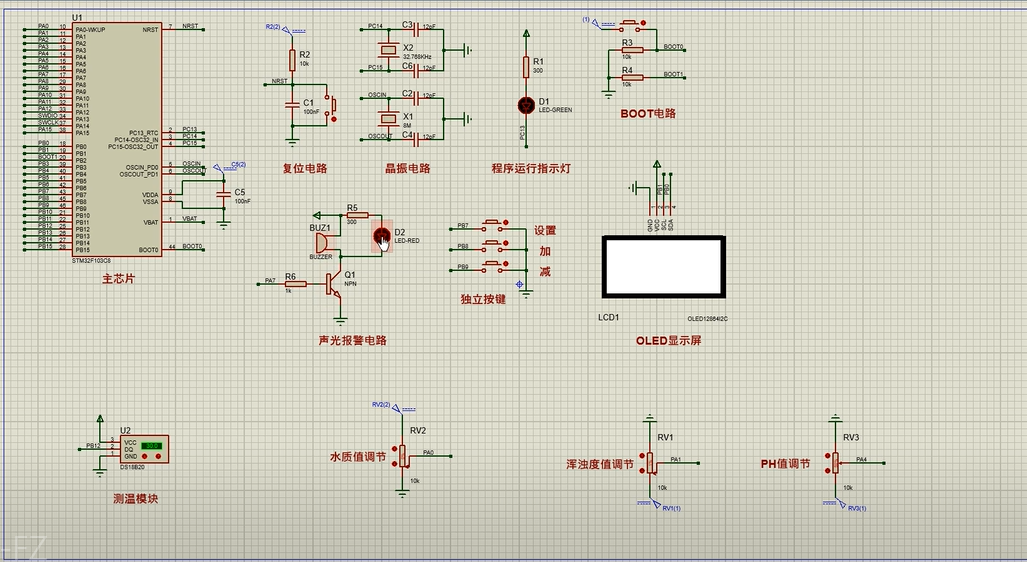Click the RV2(2) voltage probe marker
Image resolution: width=1027 pixels, height=562 pixels.
point(394,407)
